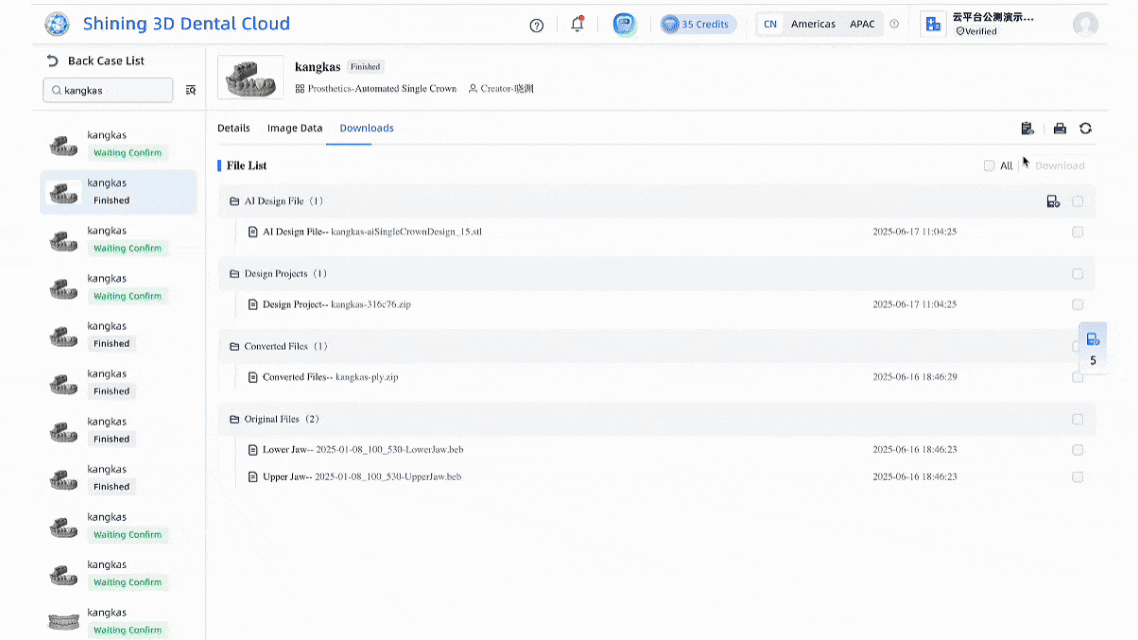Open notifications bell icon
The image size is (1138, 640).
tap(577, 24)
